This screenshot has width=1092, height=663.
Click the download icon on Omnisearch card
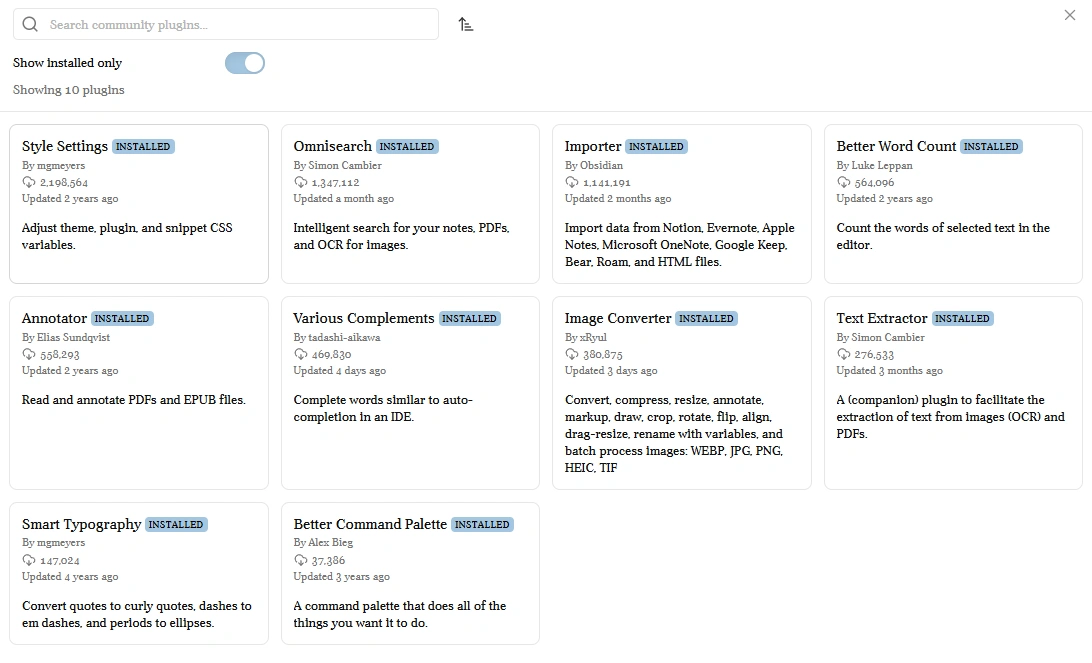tap(301, 183)
